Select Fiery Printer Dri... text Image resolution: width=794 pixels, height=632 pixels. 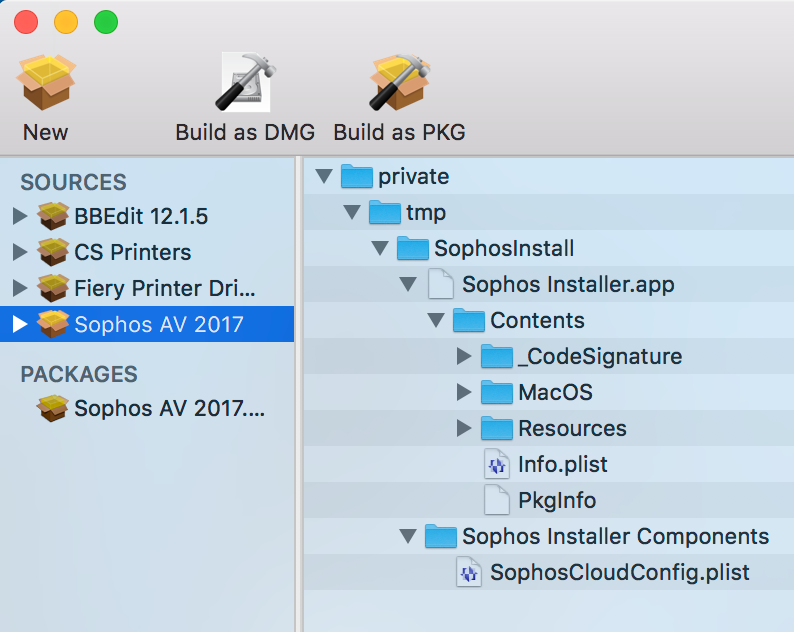click(x=165, y=289)
